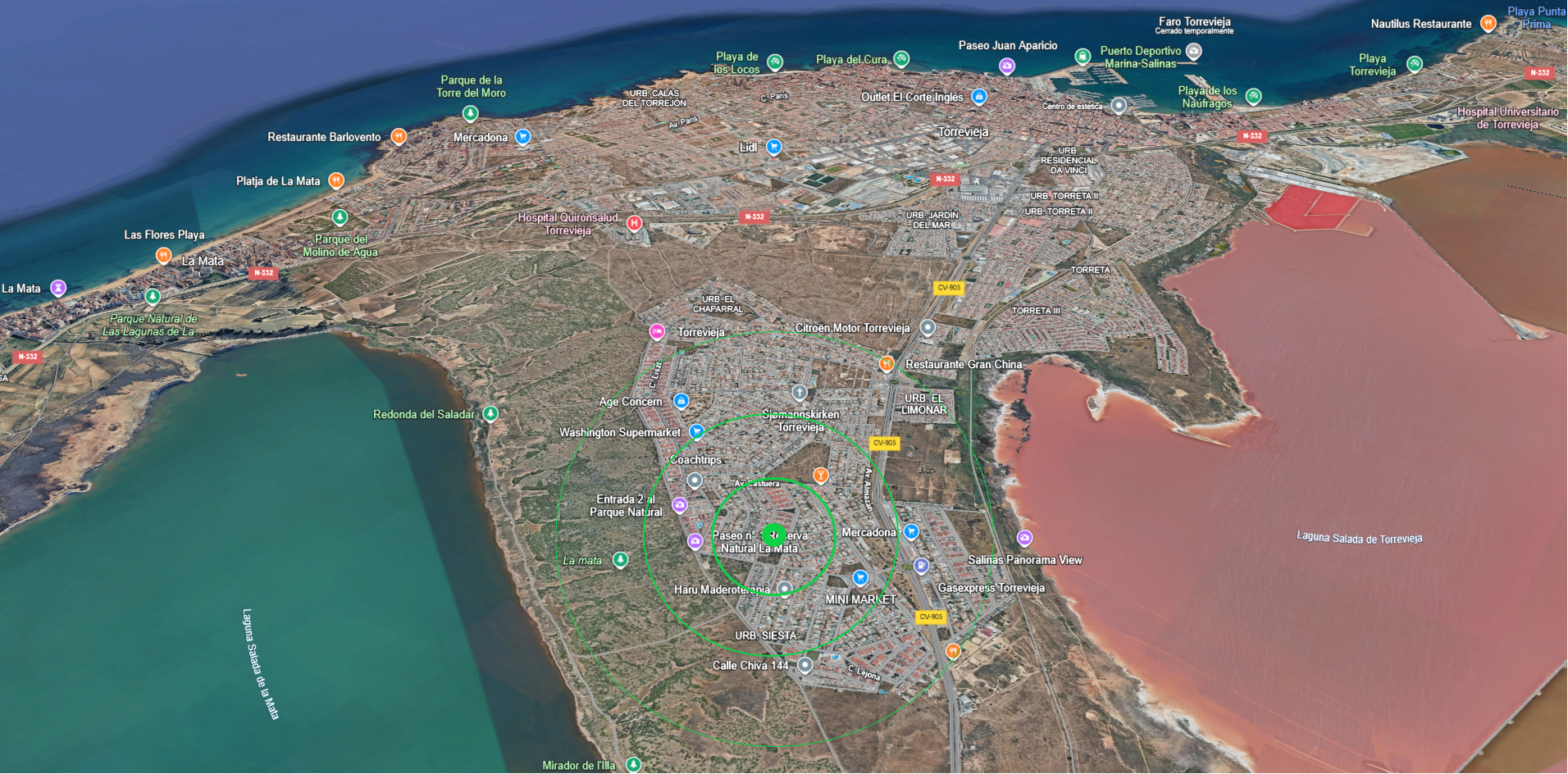Open the Mirador de l'Illa pin
The width and height of the screenshot is (1568, 774).
633,764
